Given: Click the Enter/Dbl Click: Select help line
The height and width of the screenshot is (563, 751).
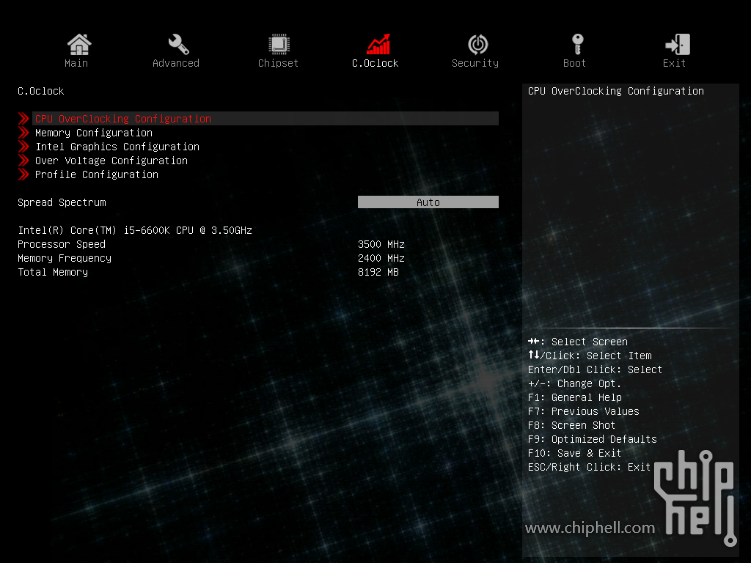Looking at the screenshot, I should (x=595, y=369).
